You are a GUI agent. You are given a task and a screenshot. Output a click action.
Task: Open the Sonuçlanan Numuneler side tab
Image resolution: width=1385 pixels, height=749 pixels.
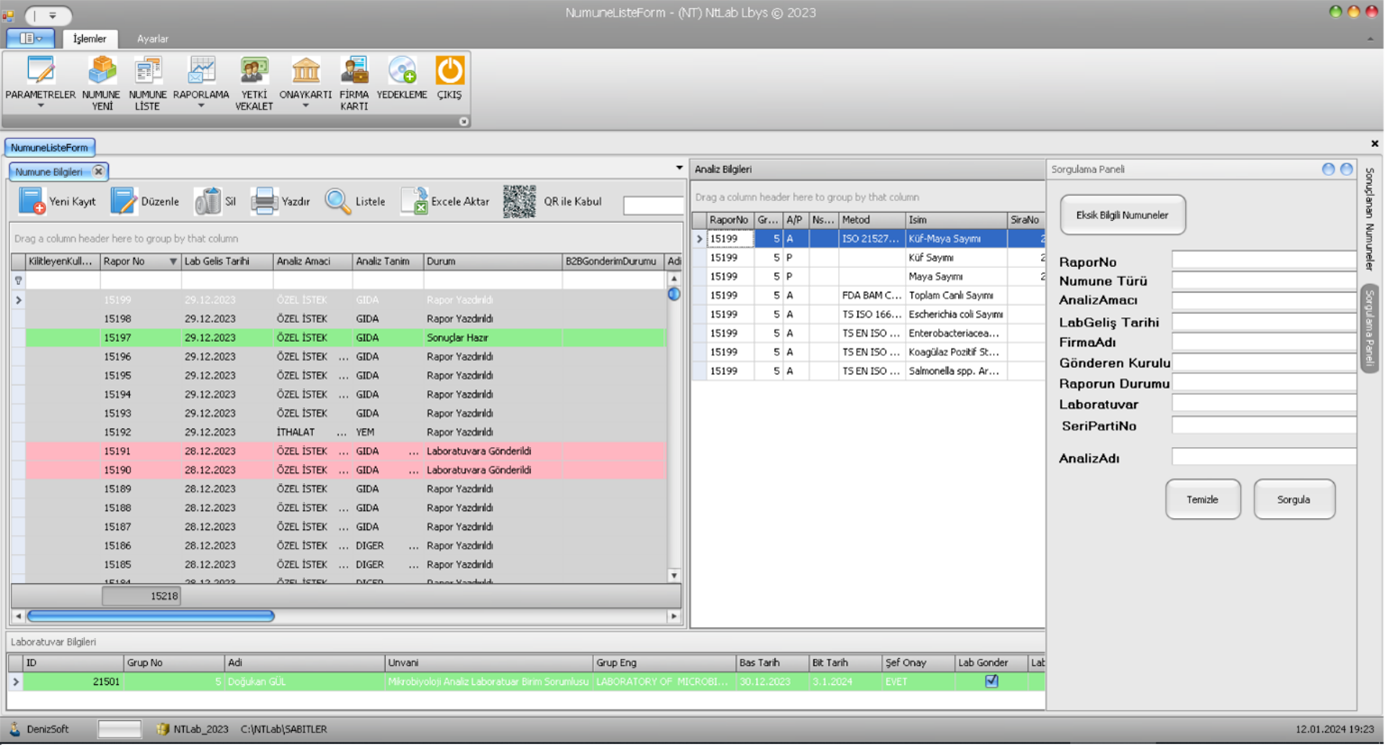click(1369, 219)
